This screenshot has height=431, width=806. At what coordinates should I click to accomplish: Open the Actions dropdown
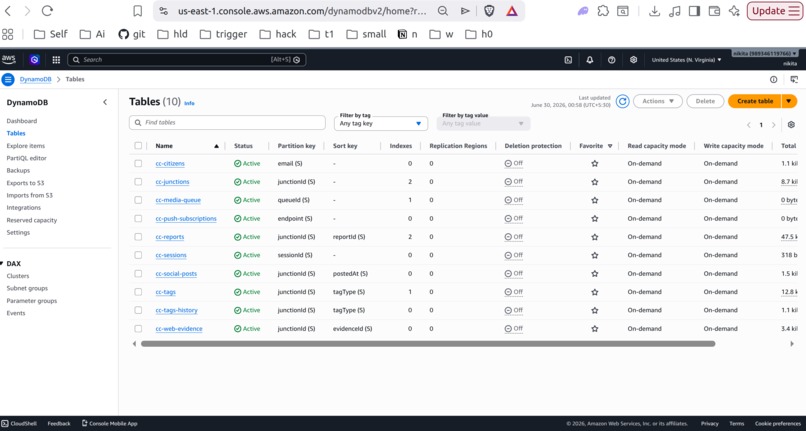[x=658, y=101]
